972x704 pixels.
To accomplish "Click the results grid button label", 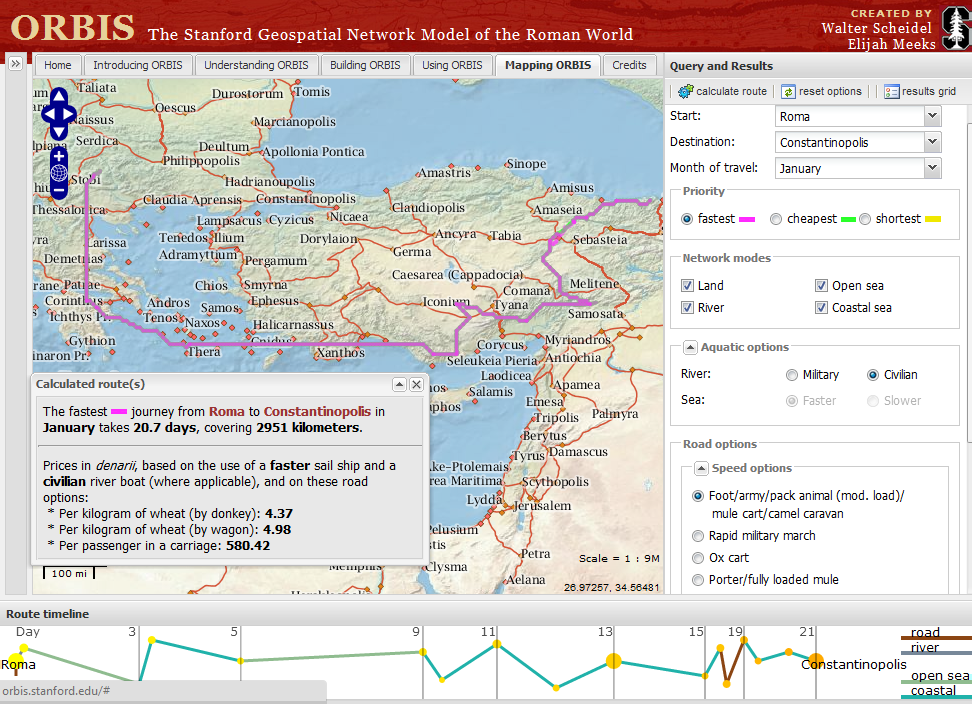I will (x=929, y=91).
